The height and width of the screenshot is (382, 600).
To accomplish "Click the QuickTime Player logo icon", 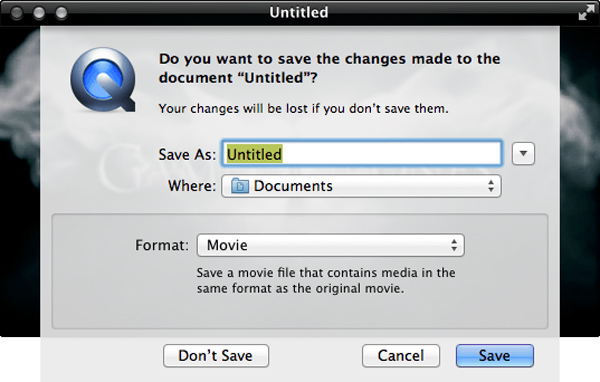I will 103,80.
